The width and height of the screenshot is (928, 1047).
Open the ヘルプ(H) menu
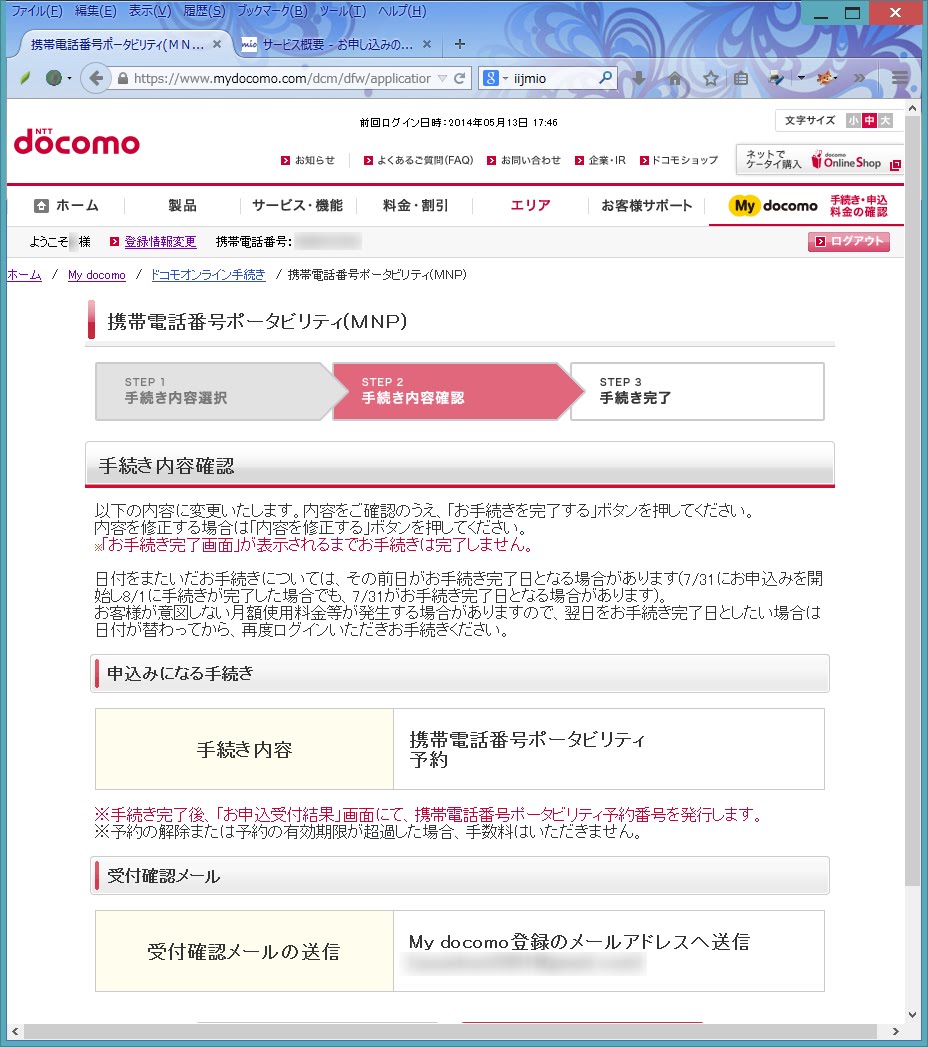pyautogui.click(x=402, y=11)
